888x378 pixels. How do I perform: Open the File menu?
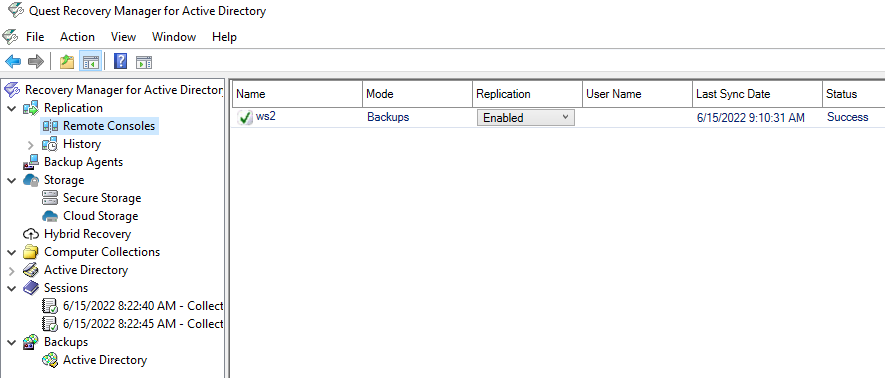point(35,37)
